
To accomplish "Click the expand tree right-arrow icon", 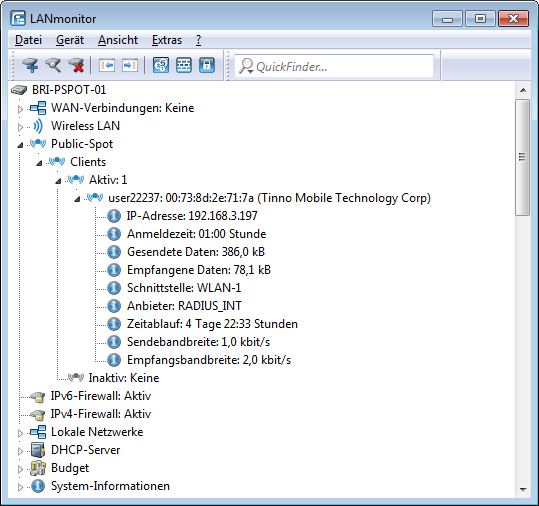I will click(130, 65).
